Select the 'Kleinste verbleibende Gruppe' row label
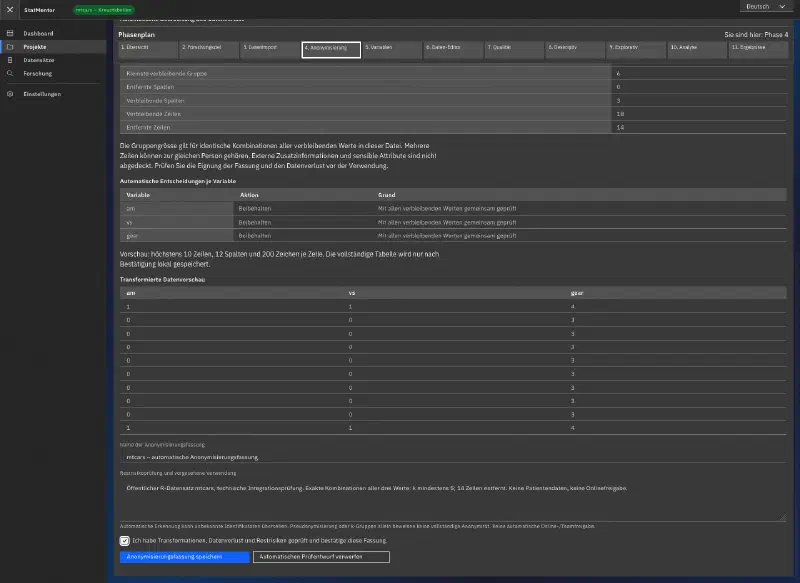The width and height of the screenshot is (800, 583). tap(166, 73)
